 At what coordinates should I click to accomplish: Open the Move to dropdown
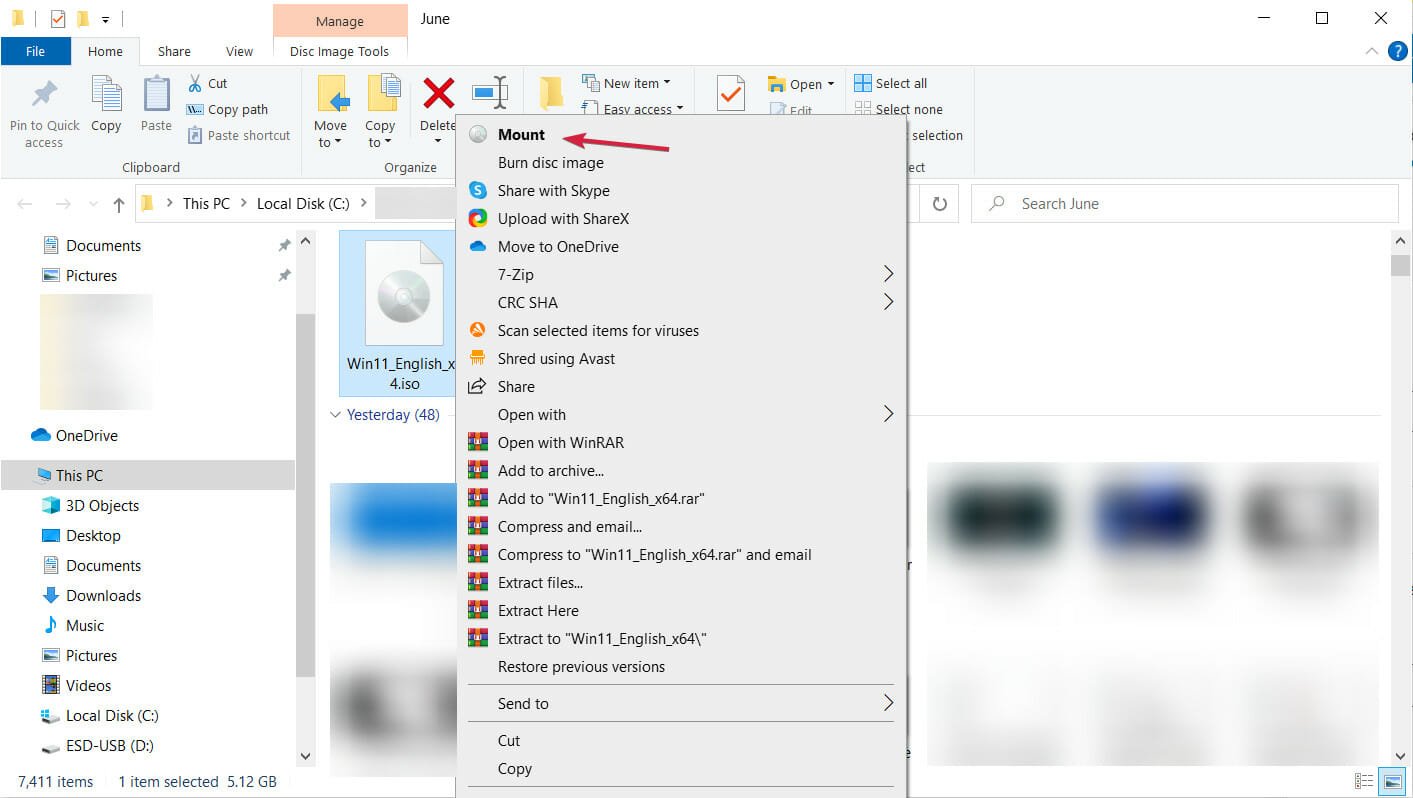click(330, 133)
